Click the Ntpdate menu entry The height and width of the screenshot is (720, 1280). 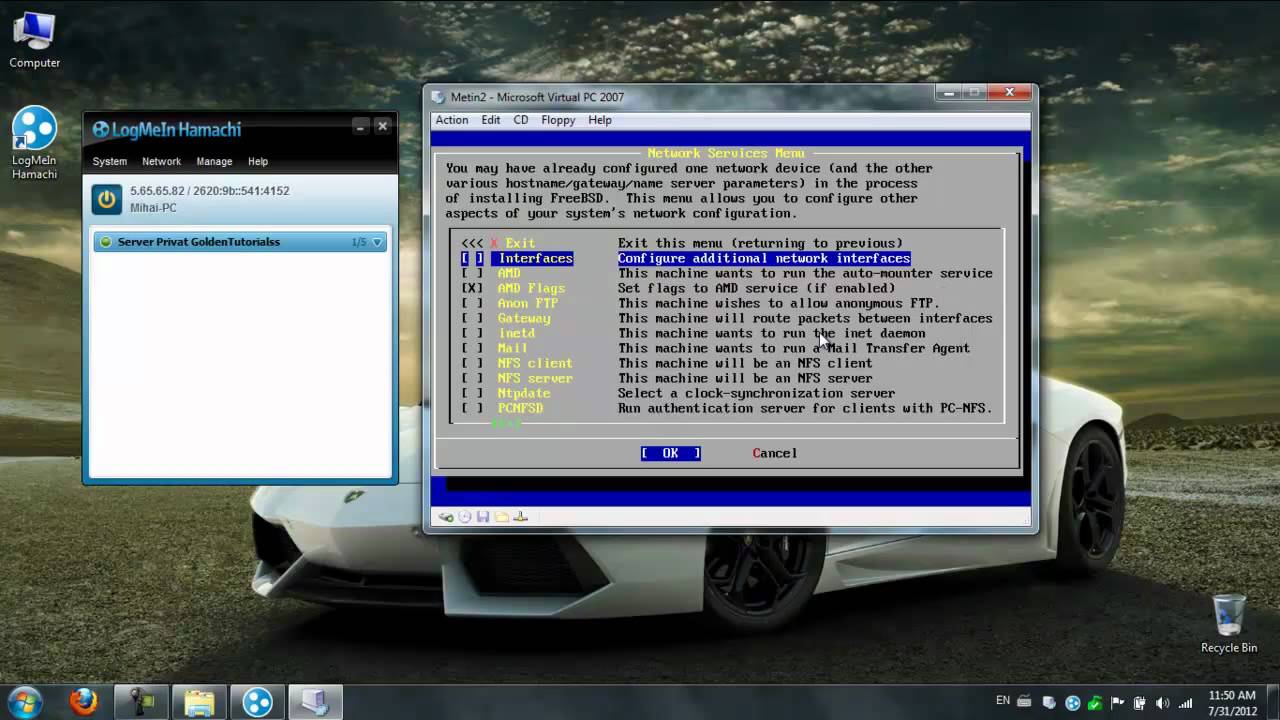(524, 393)
